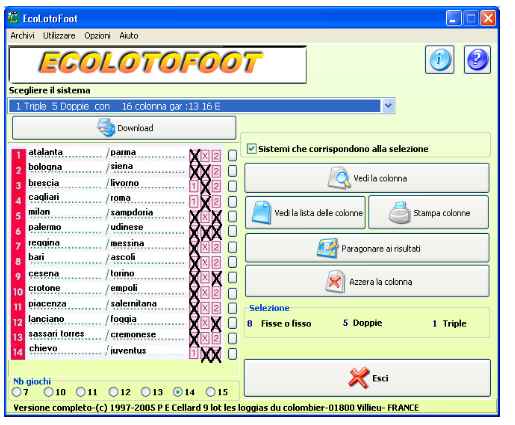Click red row number 1 label
Screen dimensions: 515x425
tap(18, 155)
